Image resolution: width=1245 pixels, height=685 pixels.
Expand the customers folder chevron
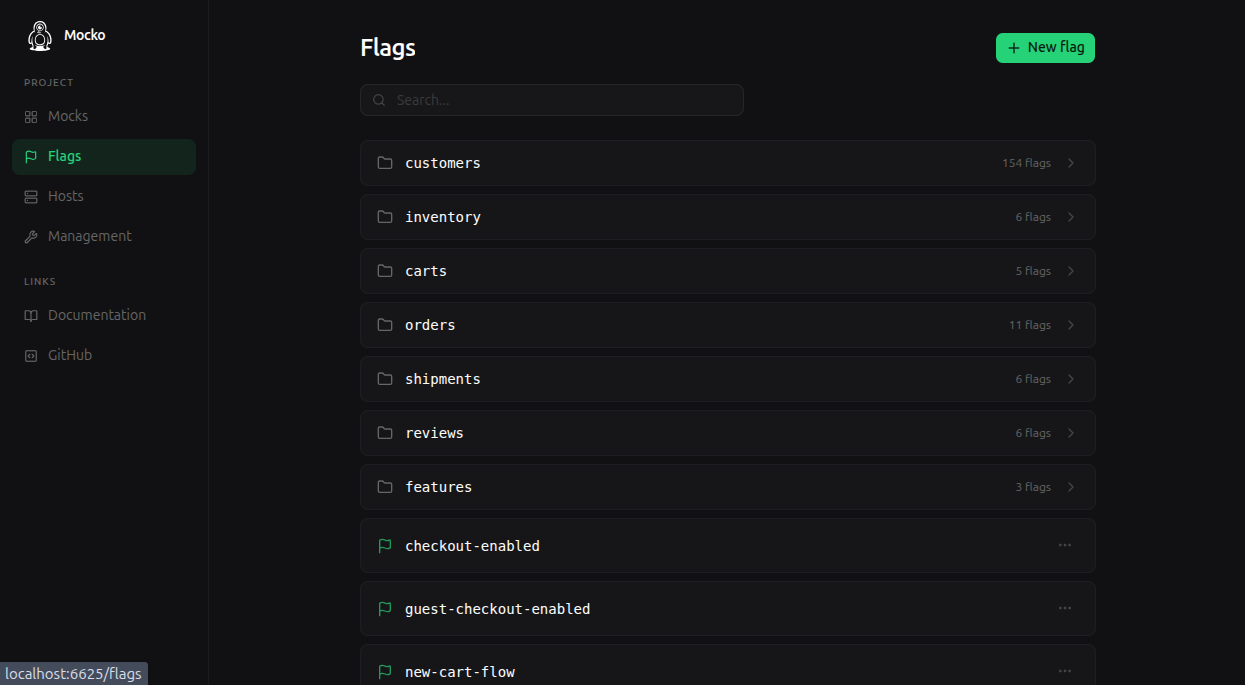click(x=1071, y=163)
